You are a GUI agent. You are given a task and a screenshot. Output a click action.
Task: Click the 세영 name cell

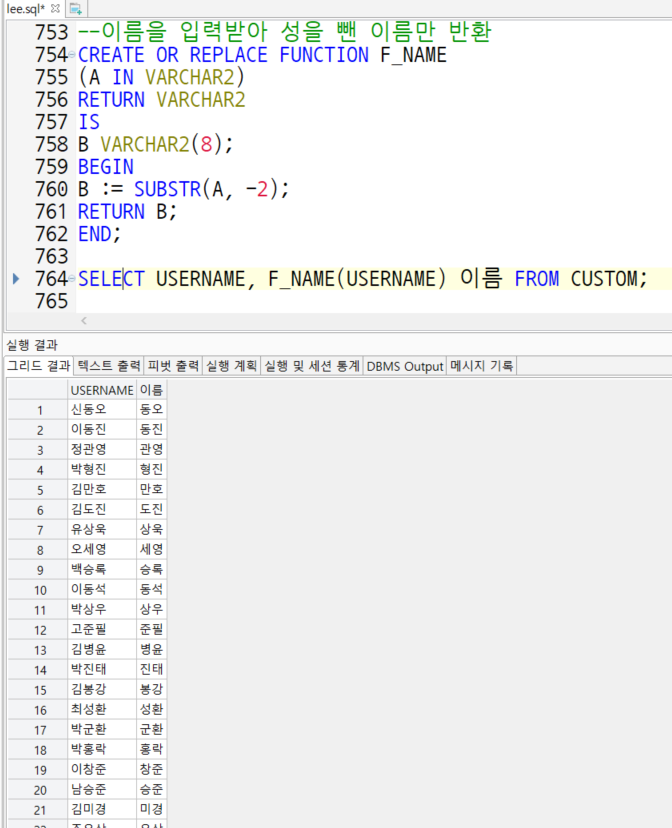pos(152,550)
